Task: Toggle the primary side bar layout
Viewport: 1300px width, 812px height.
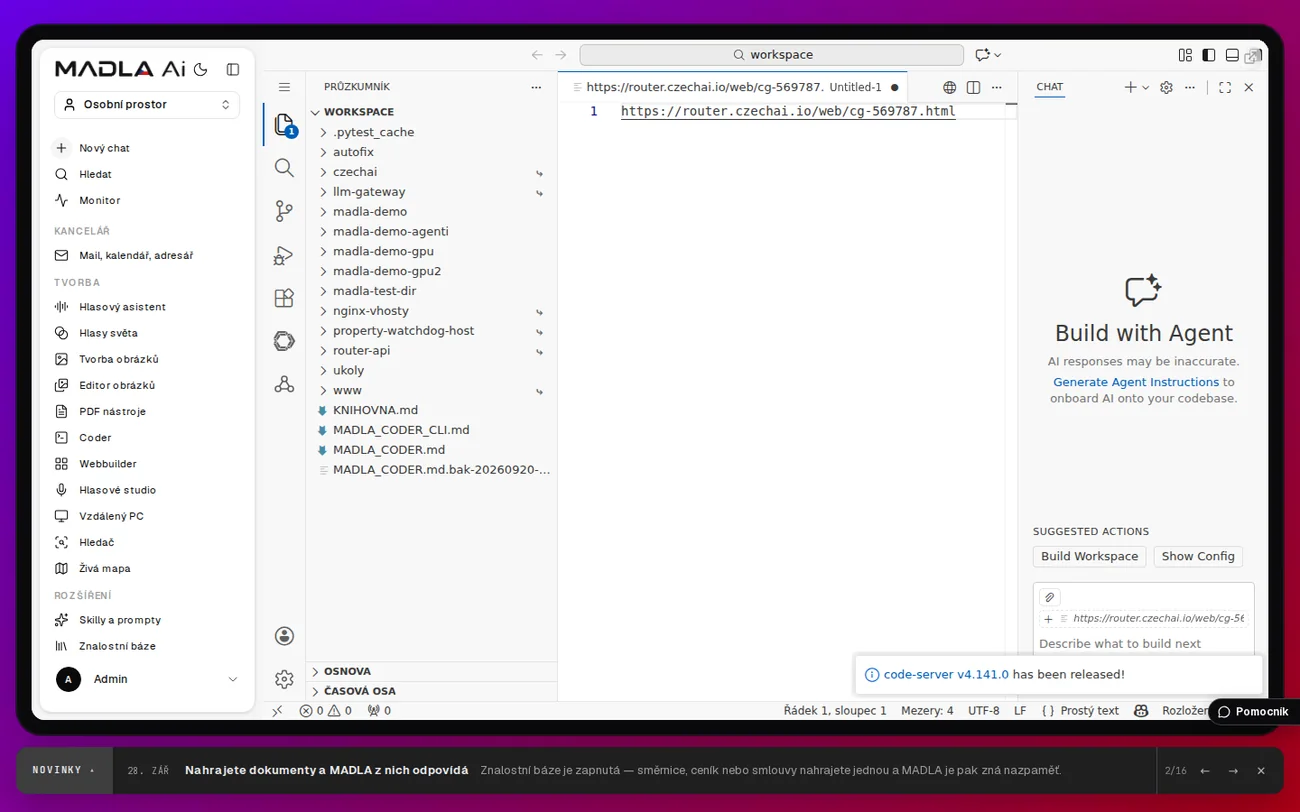Action: (1208, 55)
